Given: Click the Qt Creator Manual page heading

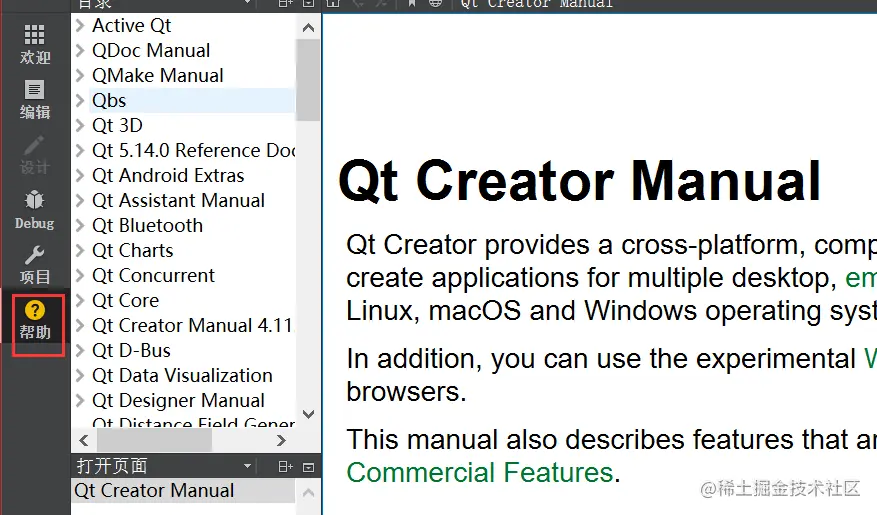Looking at the screenshot, I should click(579, 181).
